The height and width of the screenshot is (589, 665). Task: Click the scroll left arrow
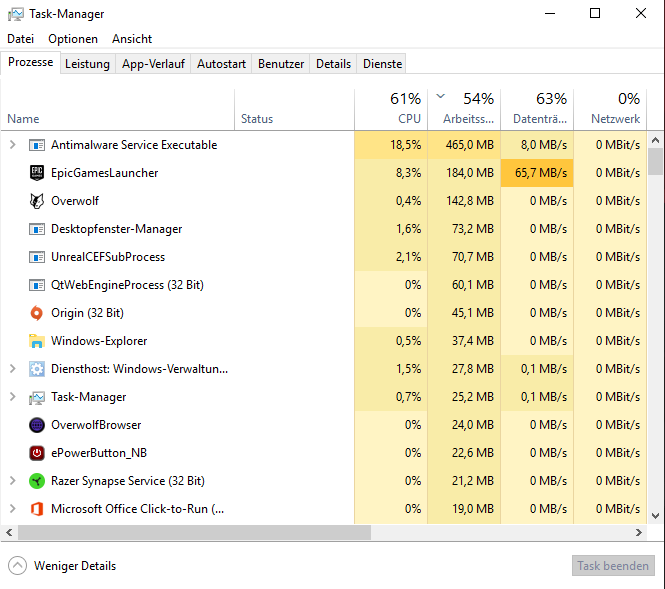(9, 533)
